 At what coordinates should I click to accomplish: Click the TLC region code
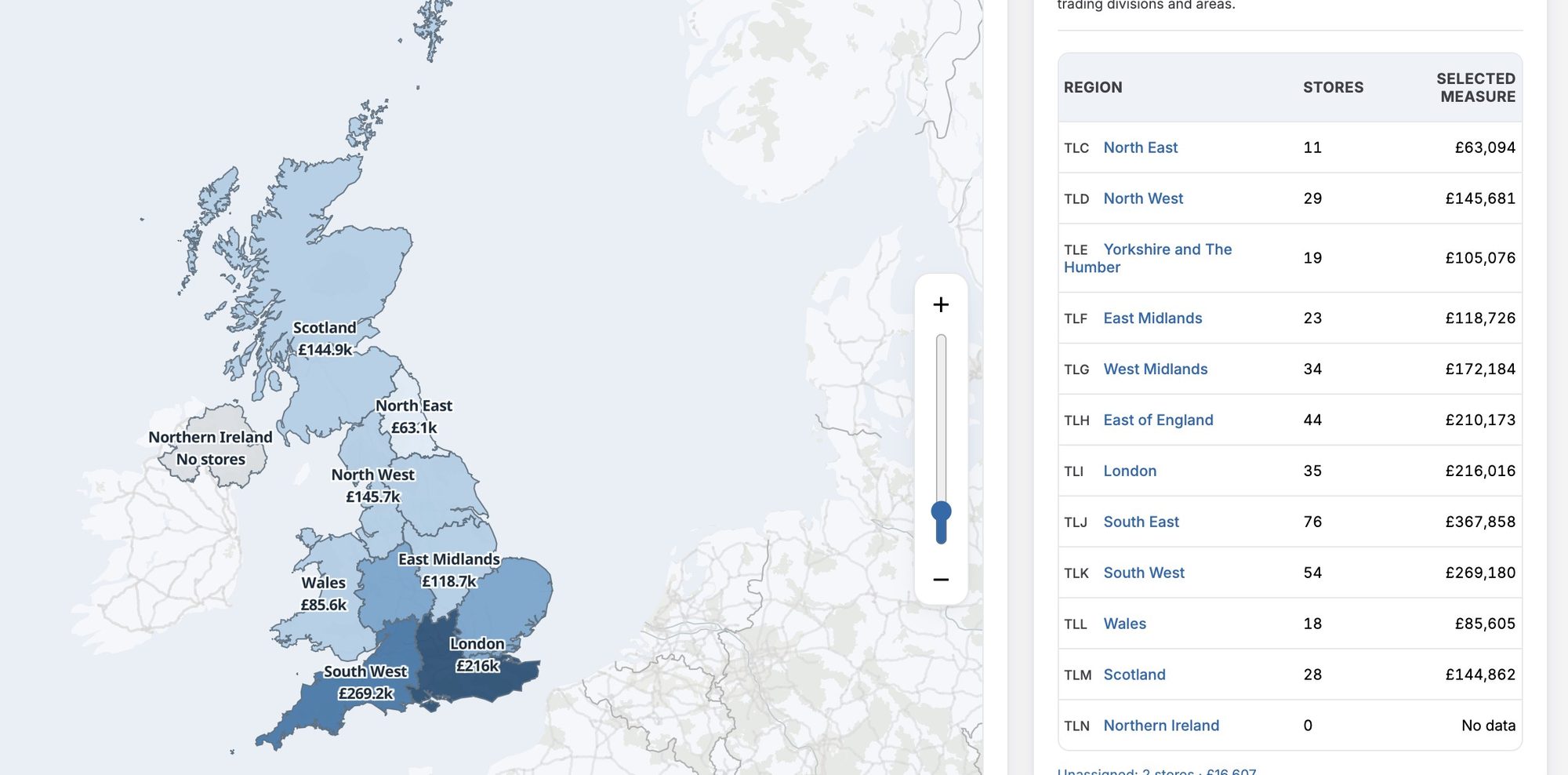click(1076, 148)
